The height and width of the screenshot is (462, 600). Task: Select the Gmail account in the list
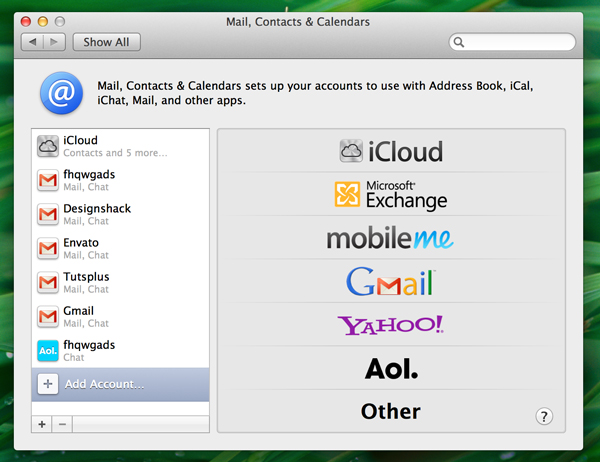pyautogui.click(x=121, y=317)
